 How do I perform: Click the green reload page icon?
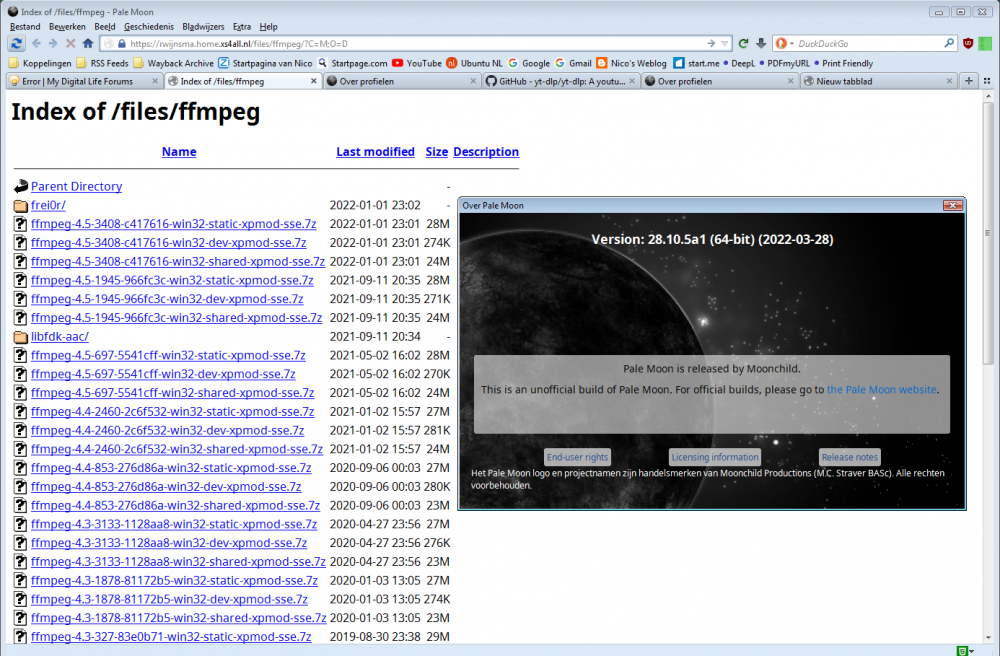tap(743, 44)
